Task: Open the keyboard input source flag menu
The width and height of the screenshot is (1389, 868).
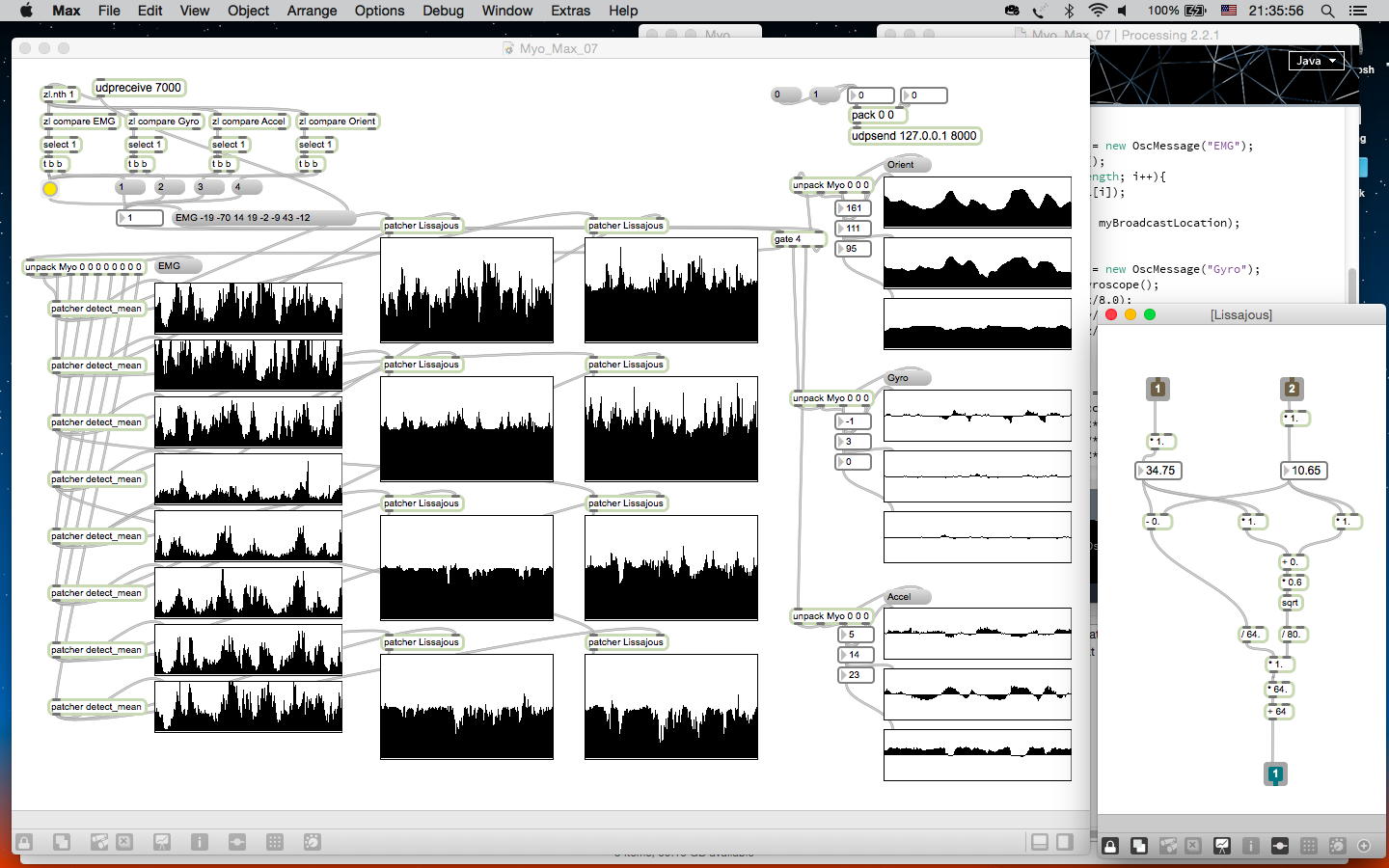Action: pyautogui.click(x=1229, y=11)
